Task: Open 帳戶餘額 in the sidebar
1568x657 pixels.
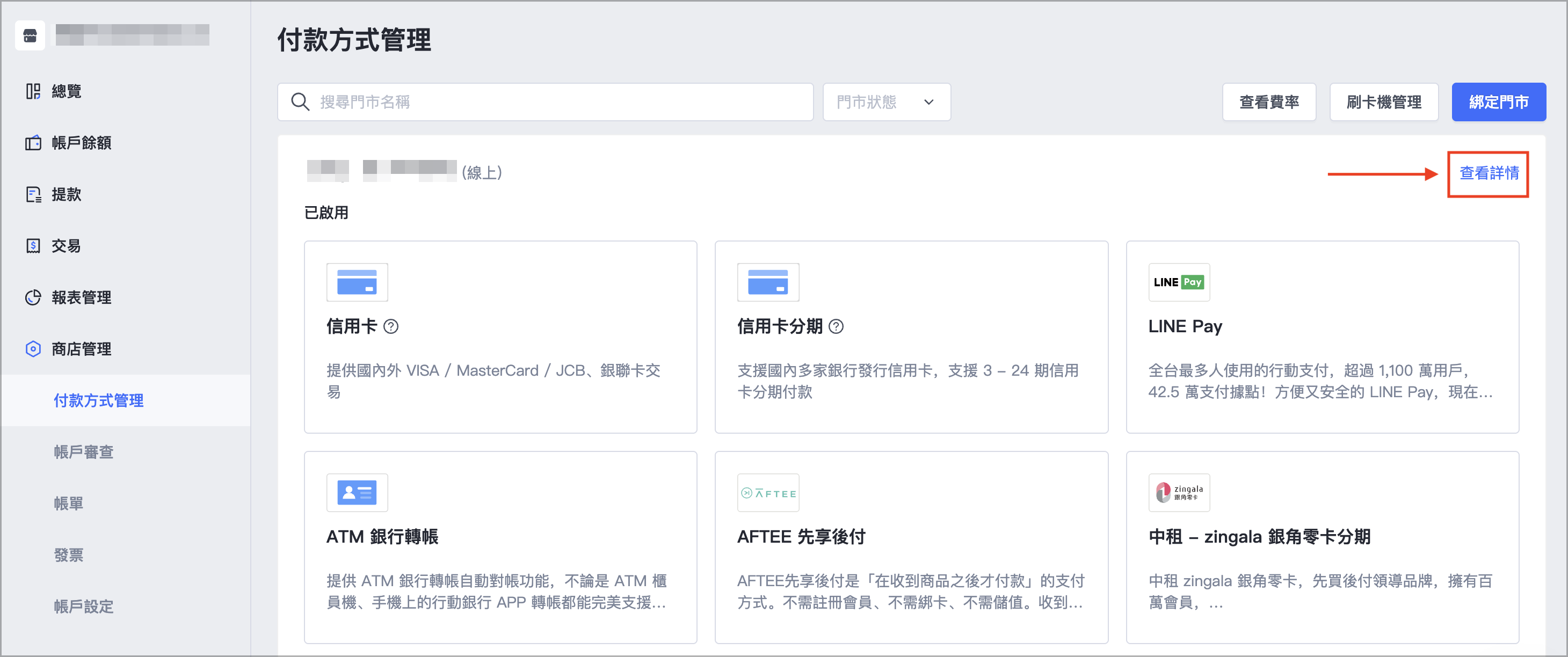Action: (x=82, y=143)
